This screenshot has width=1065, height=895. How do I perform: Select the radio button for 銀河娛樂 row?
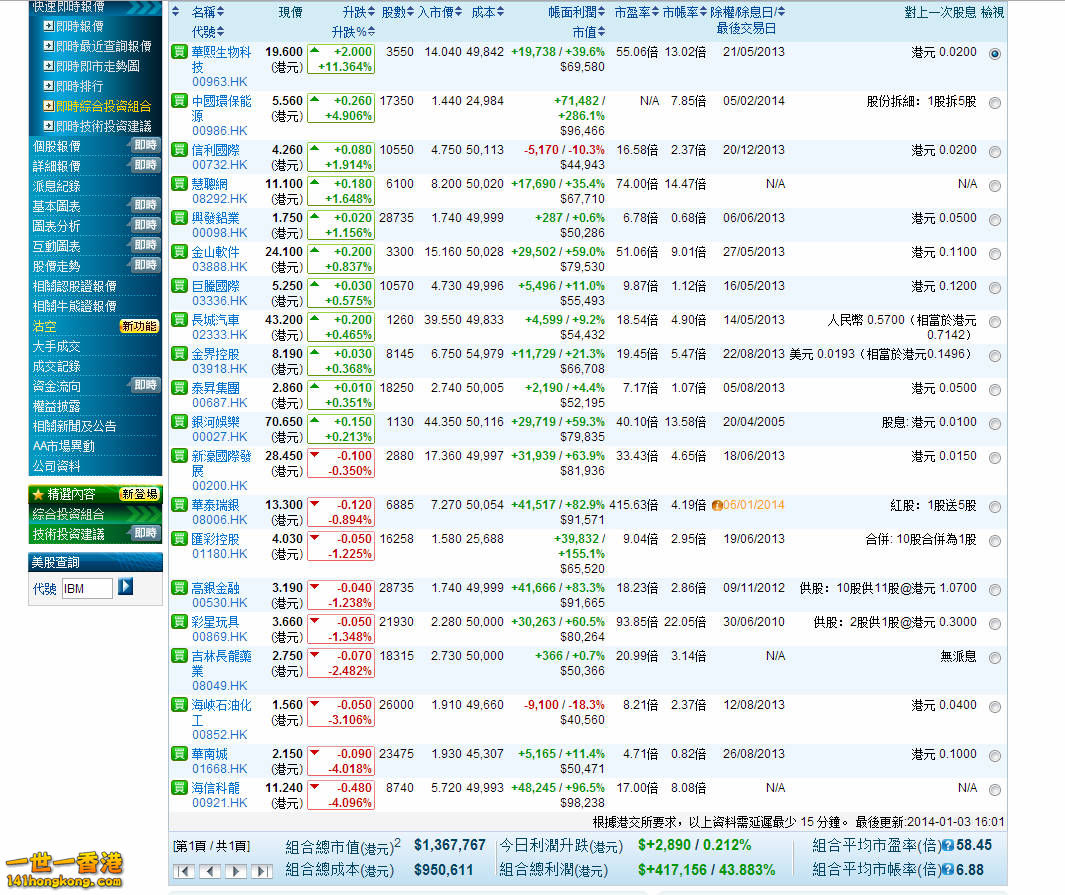995,423
